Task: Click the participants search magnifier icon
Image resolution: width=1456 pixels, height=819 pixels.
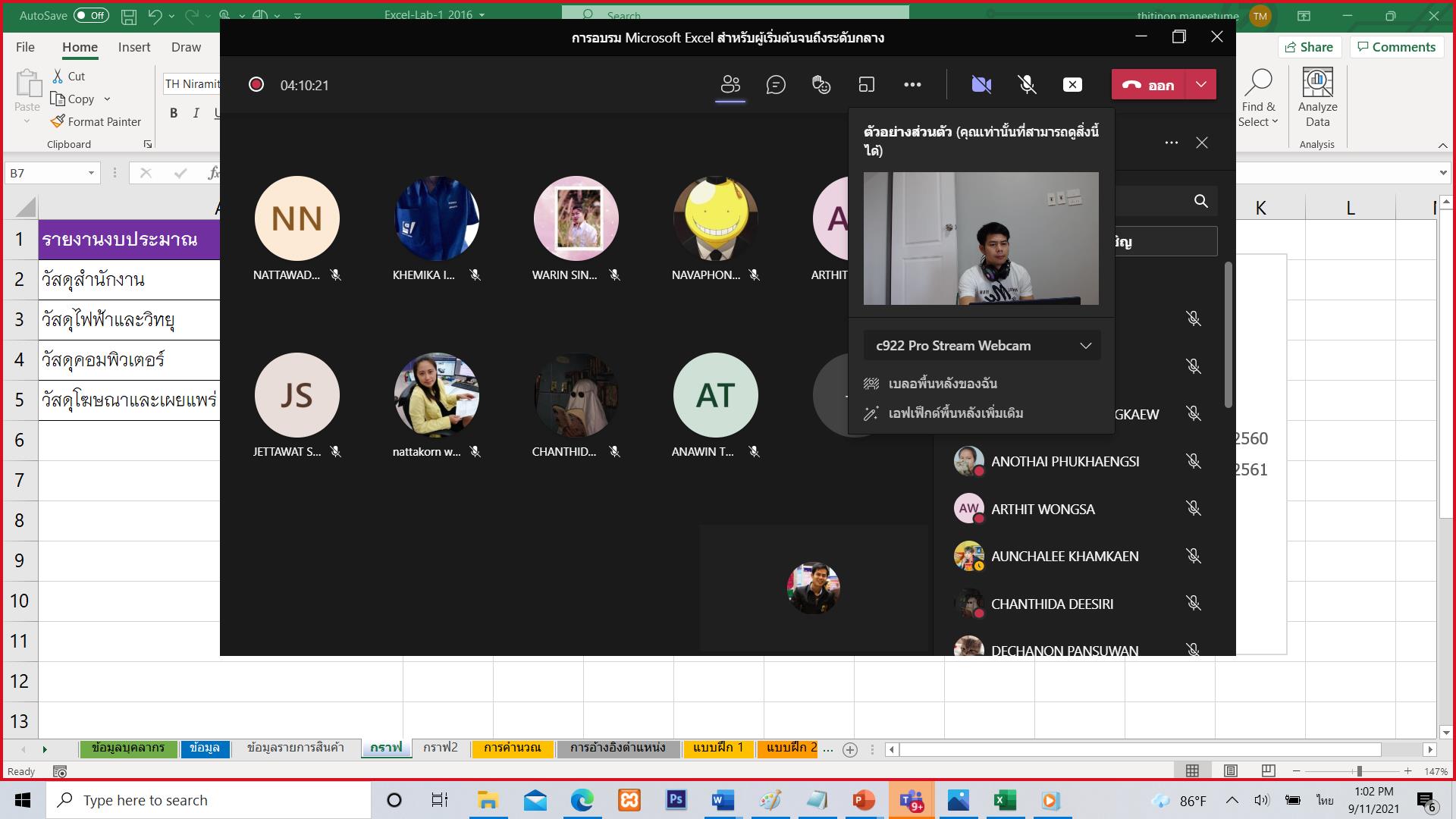Action: click(1201, 201)
